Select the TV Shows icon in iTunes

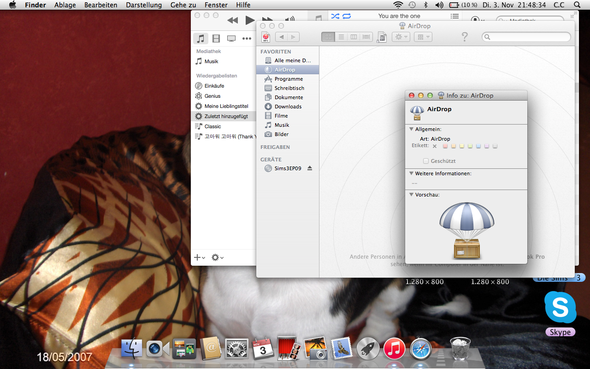click(x=231, y=38)
